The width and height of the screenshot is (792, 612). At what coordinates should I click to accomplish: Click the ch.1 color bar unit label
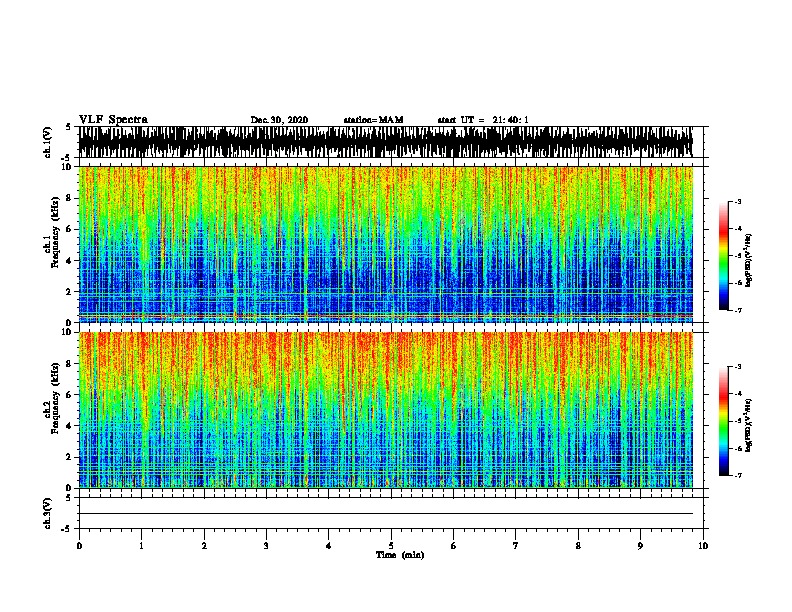point(749,260)
